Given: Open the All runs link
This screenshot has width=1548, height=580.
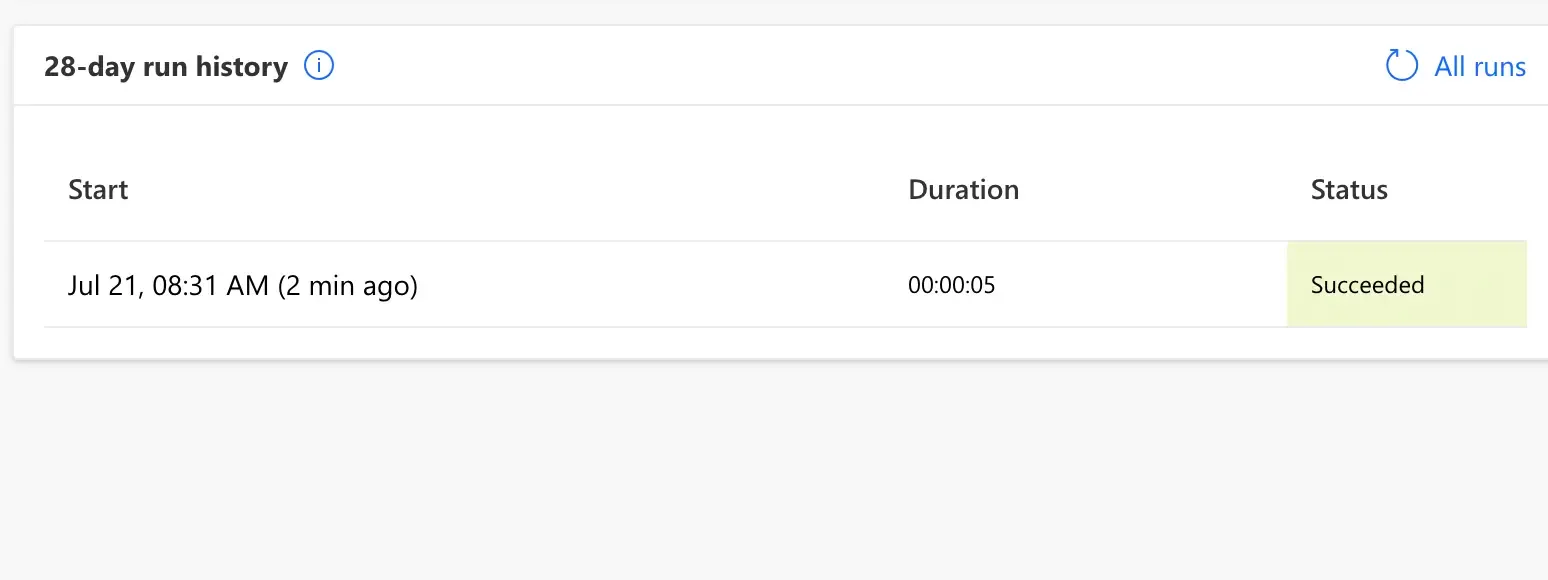Looking at the screenshot, I should (x=1479, y=67).
